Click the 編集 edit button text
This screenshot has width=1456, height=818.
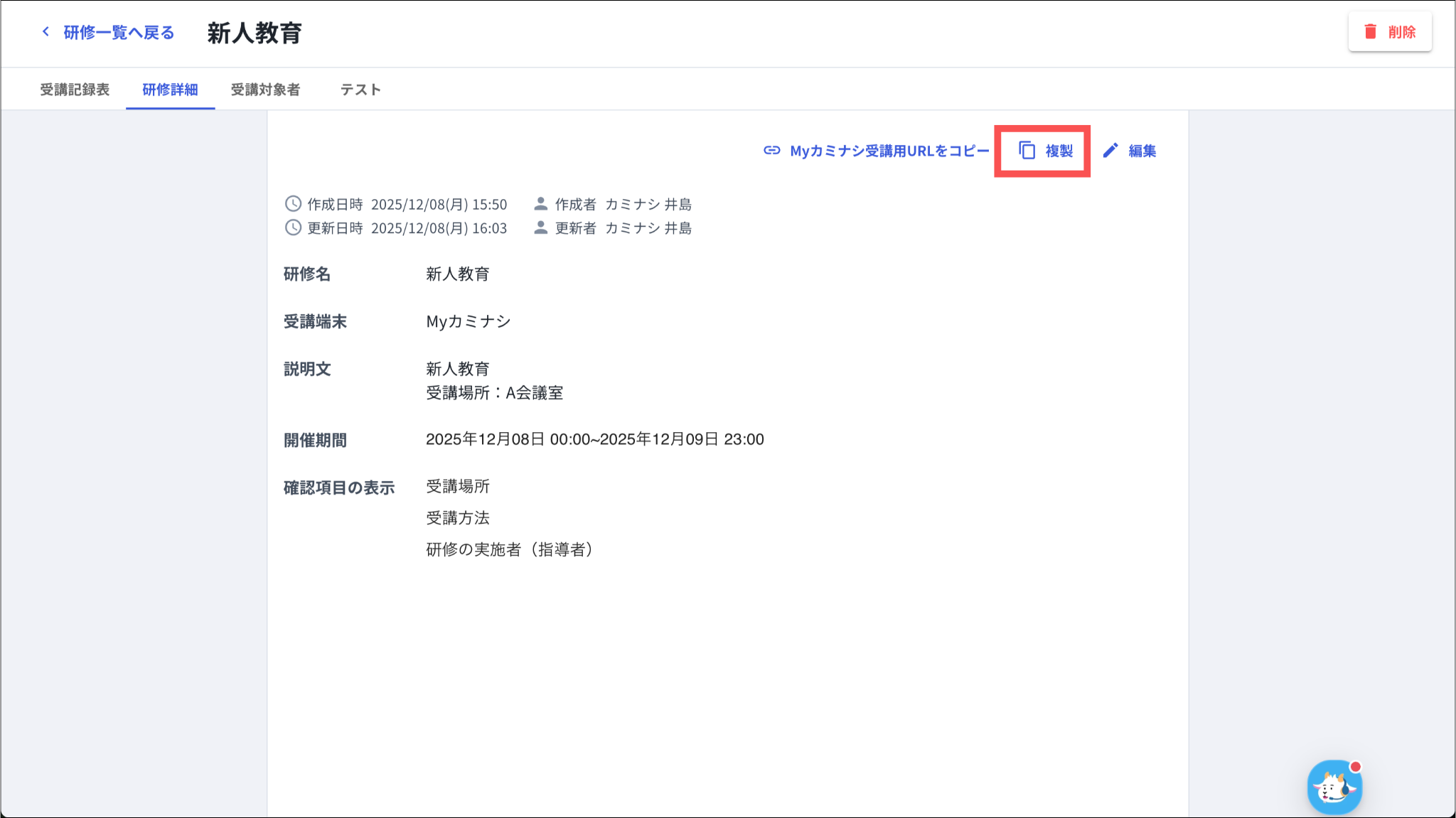(x=1142, y=151)
